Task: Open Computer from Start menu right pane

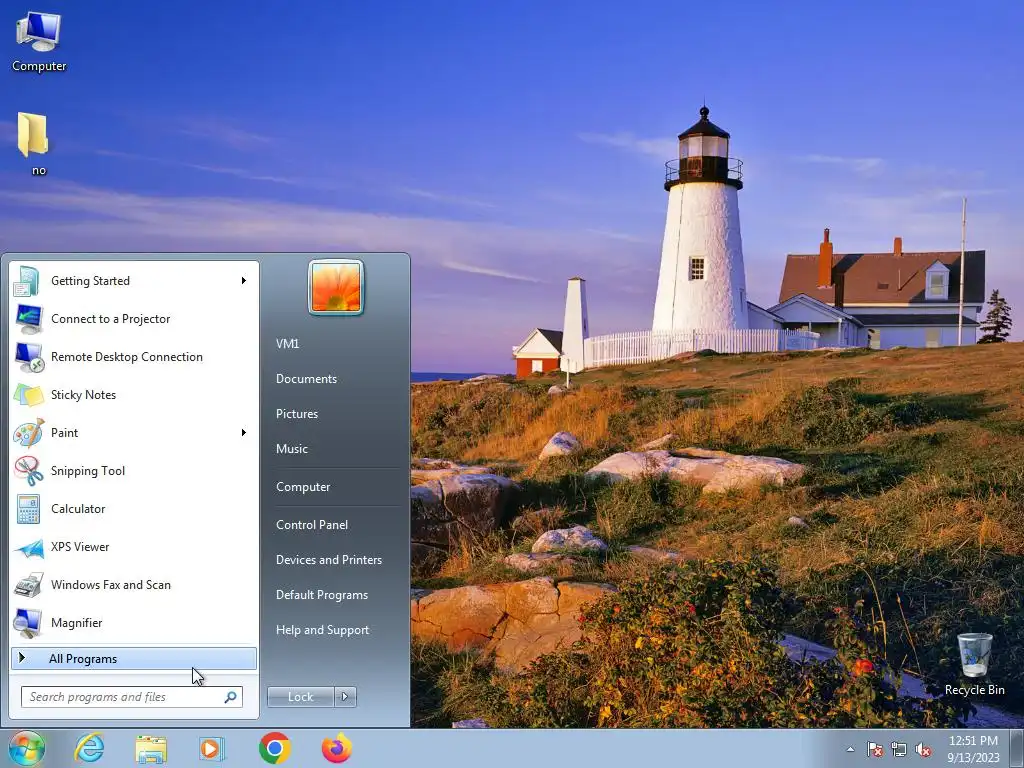Action: [303, 487]
